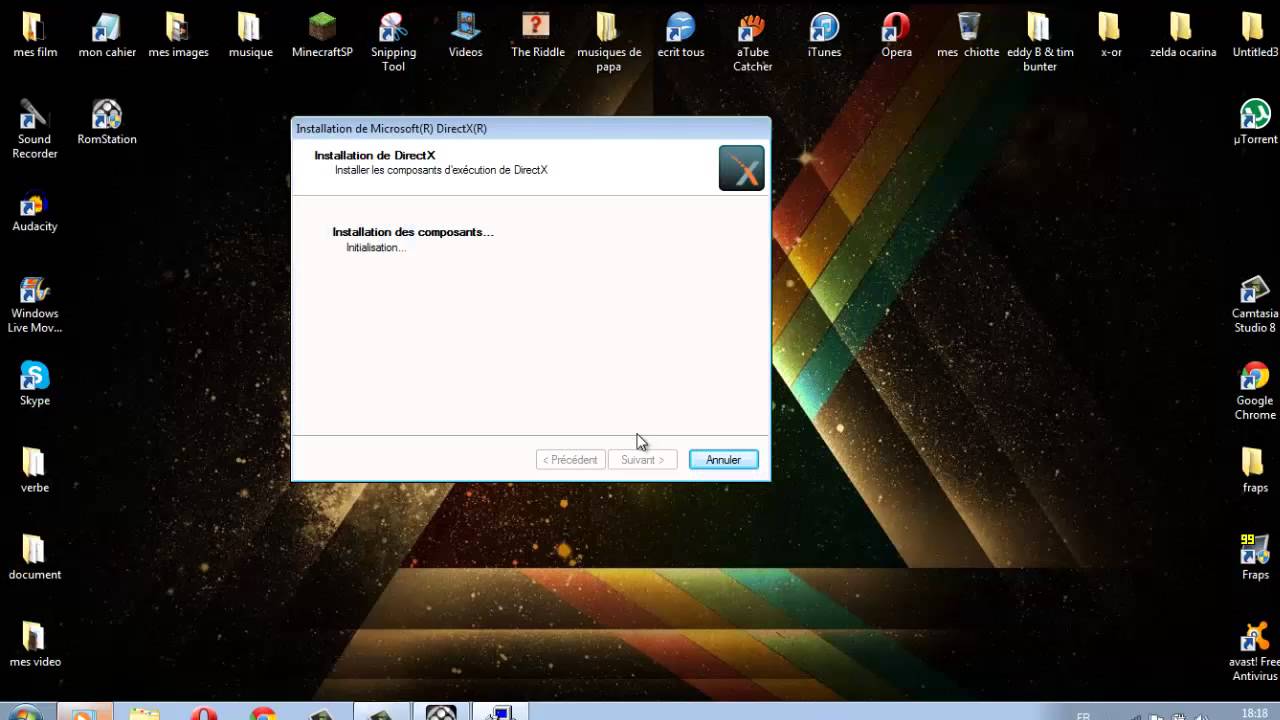The width and height of the screenshot is (1280, 720).
Task: Select the Sound Recorder desktop shortcut
Action: click(35, 128)
